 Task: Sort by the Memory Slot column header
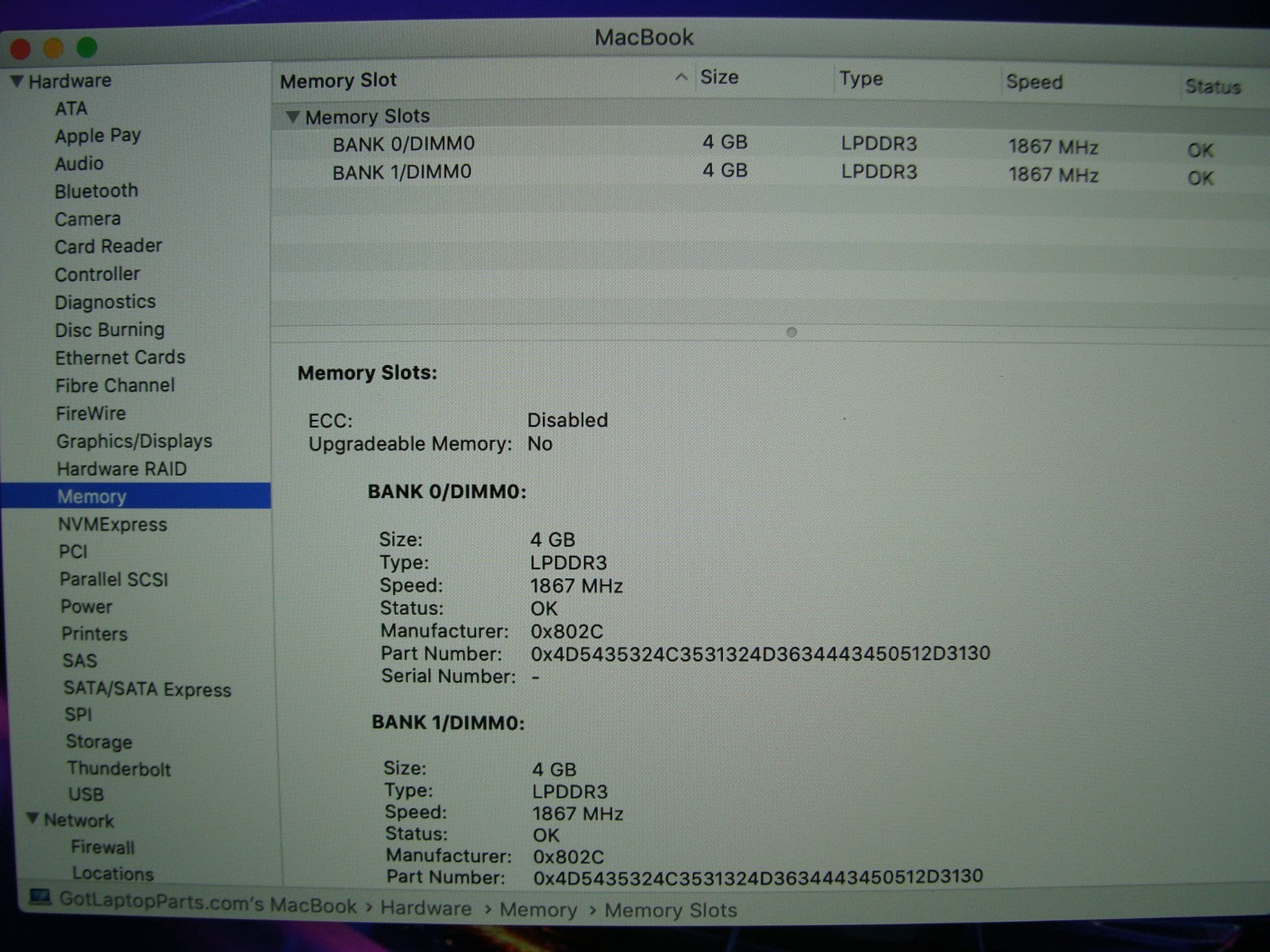[338, 81]
